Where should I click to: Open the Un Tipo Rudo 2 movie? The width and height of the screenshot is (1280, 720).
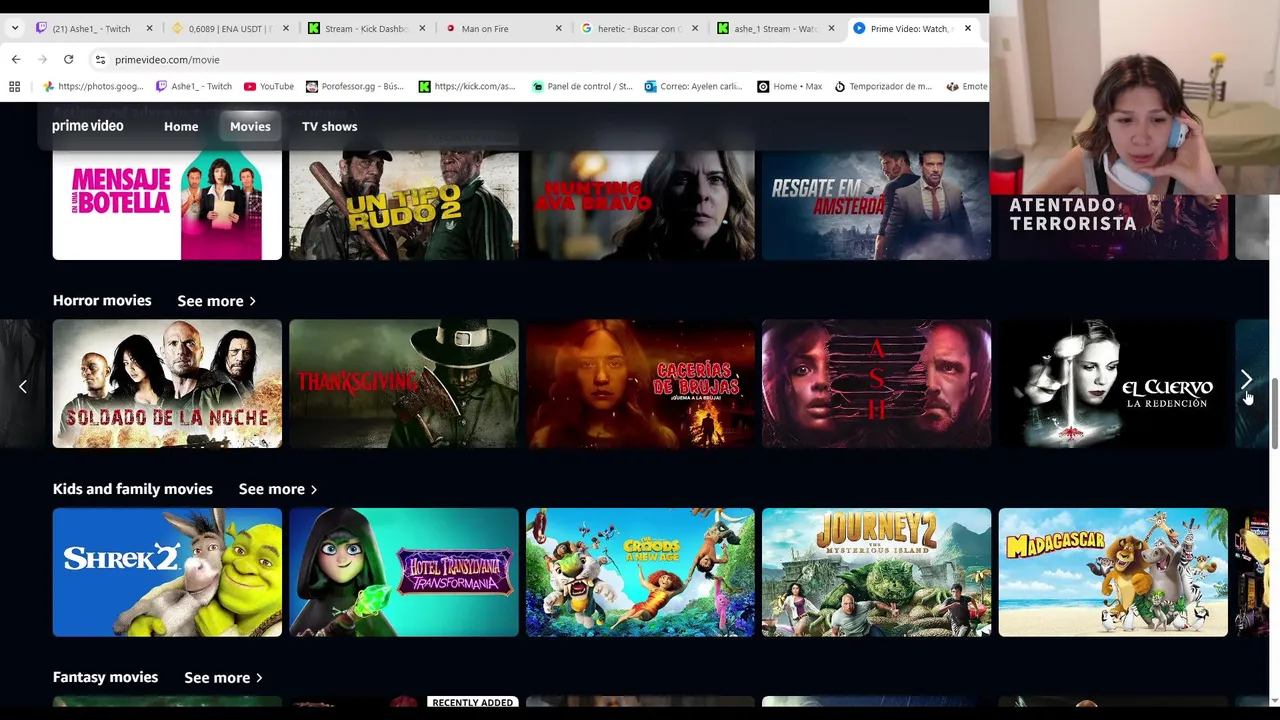coord(404,204)
